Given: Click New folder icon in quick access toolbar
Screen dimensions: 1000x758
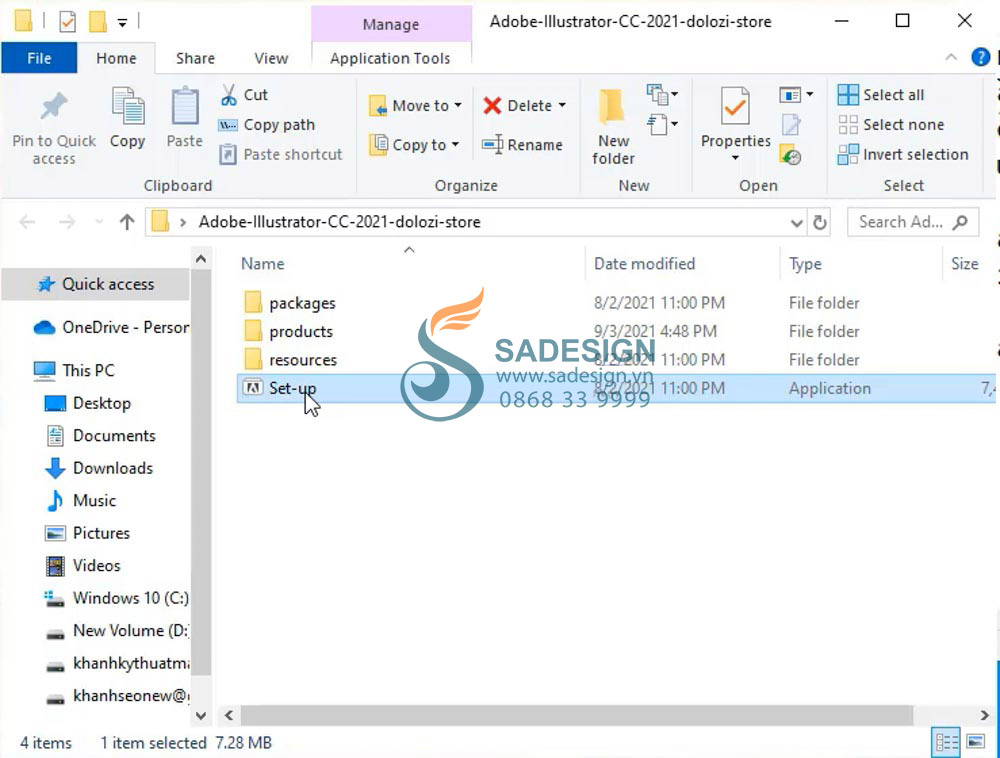Looking at the screenshot, I should [x=97, y=22].
